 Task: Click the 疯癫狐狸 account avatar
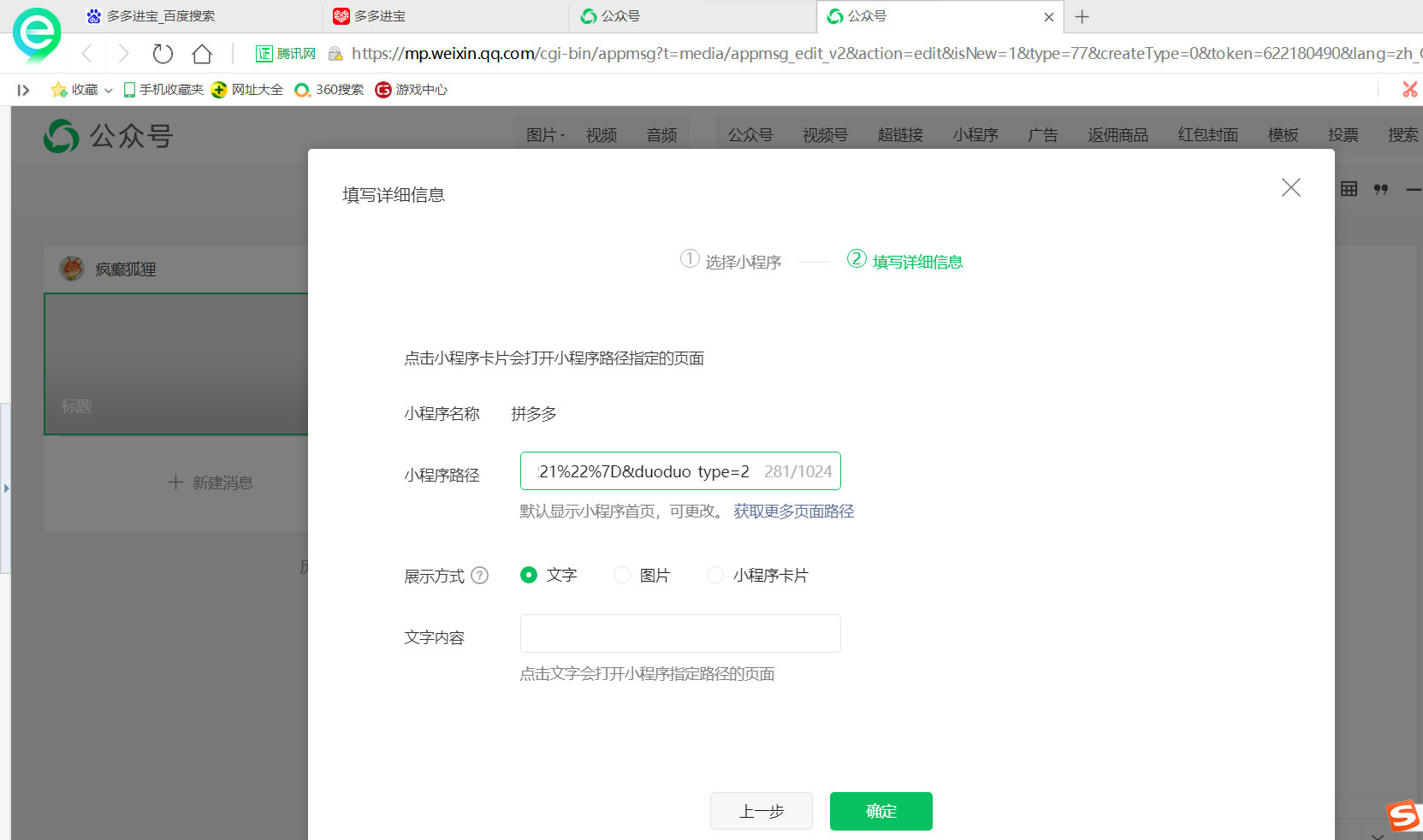tap(72, 269)
